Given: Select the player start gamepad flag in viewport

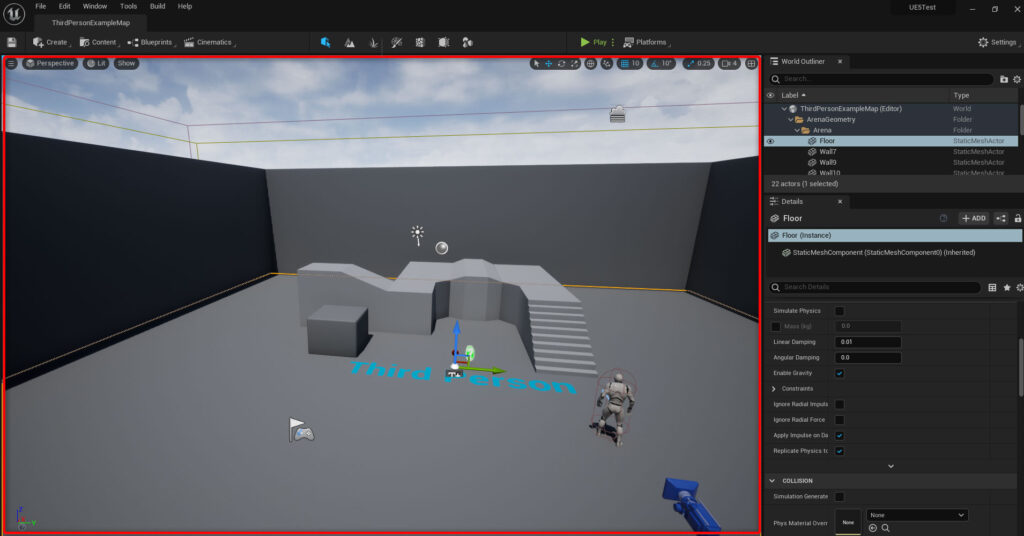Looking at the screenshot, I should (301, 430).
